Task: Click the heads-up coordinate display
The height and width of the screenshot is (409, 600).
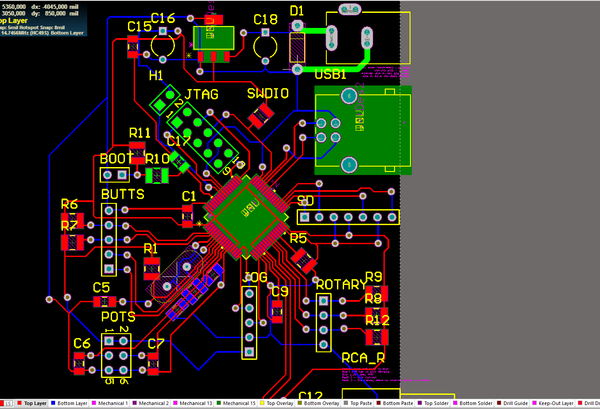Action: tap(43, 18)
